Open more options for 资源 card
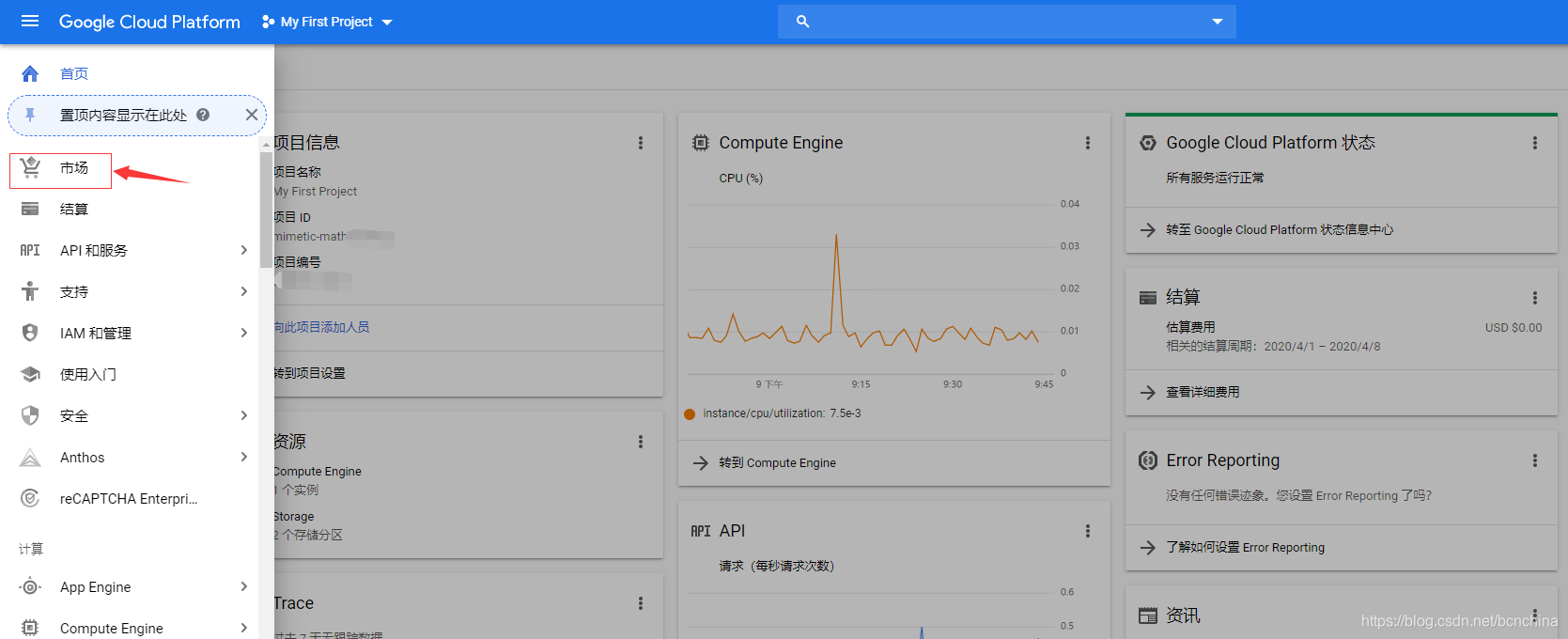 [x=641, y=442]
